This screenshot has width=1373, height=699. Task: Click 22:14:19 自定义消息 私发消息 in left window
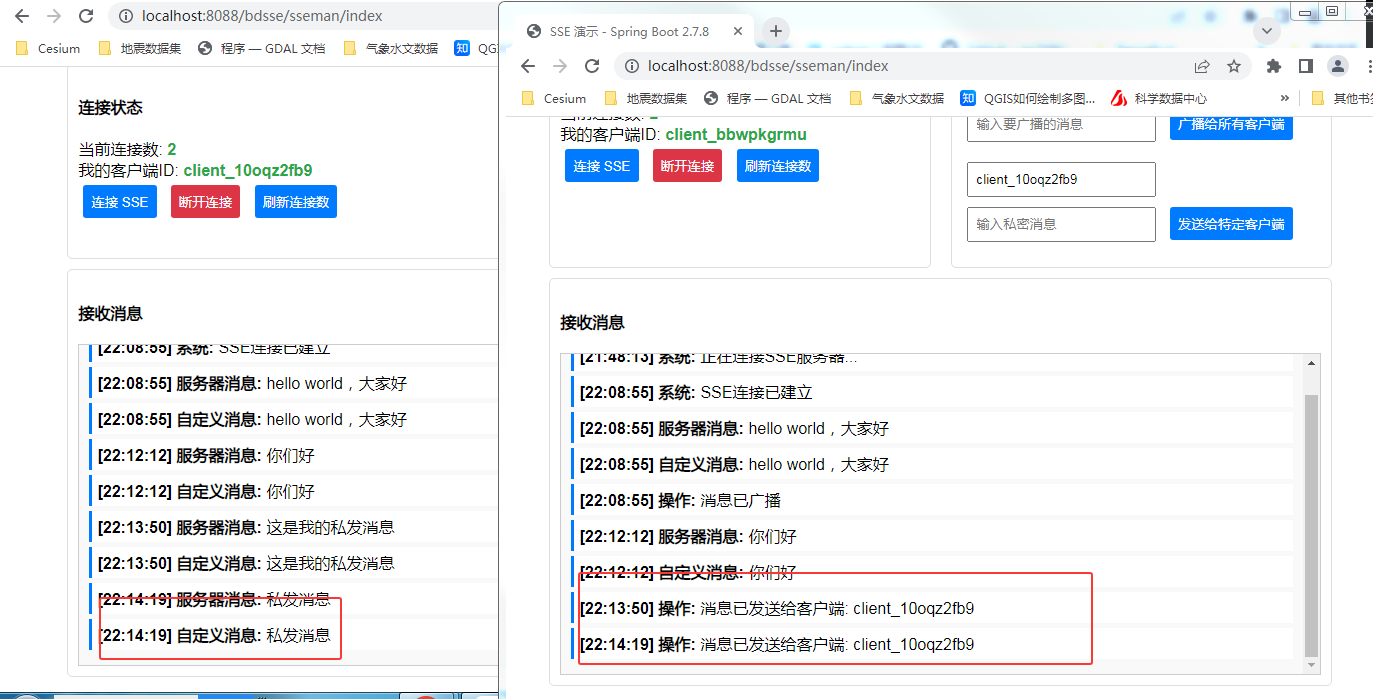(x=294, y=635)
